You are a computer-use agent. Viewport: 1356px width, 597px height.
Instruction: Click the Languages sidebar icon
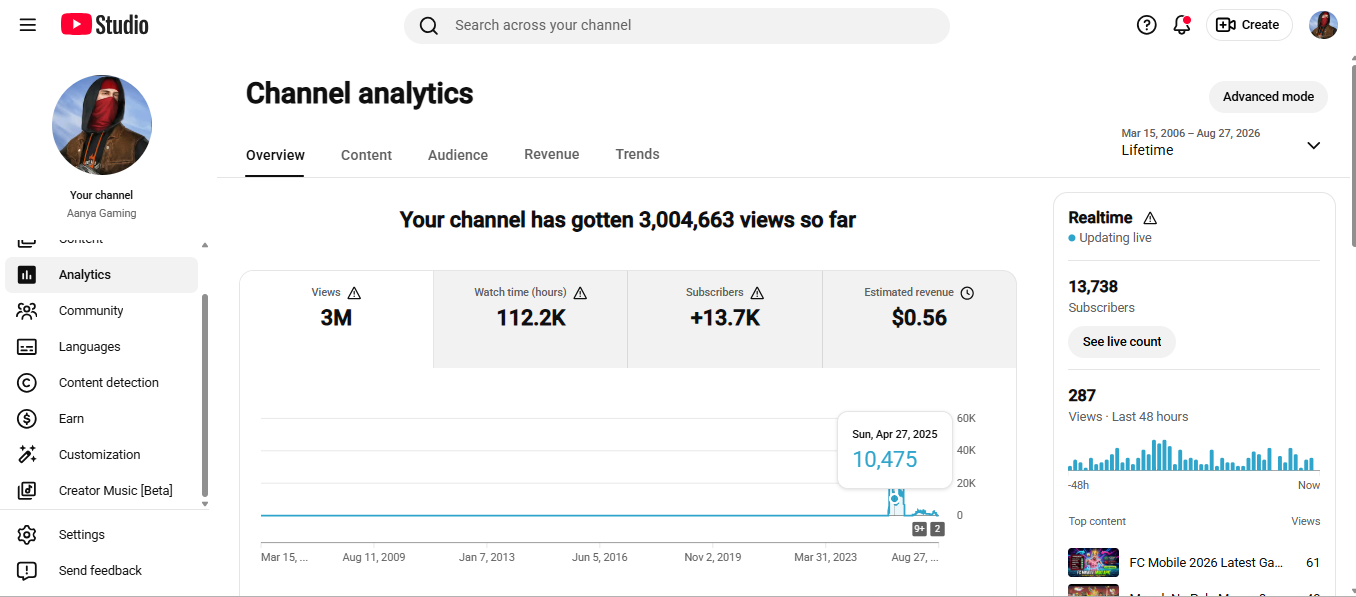[x=27, y=347]
